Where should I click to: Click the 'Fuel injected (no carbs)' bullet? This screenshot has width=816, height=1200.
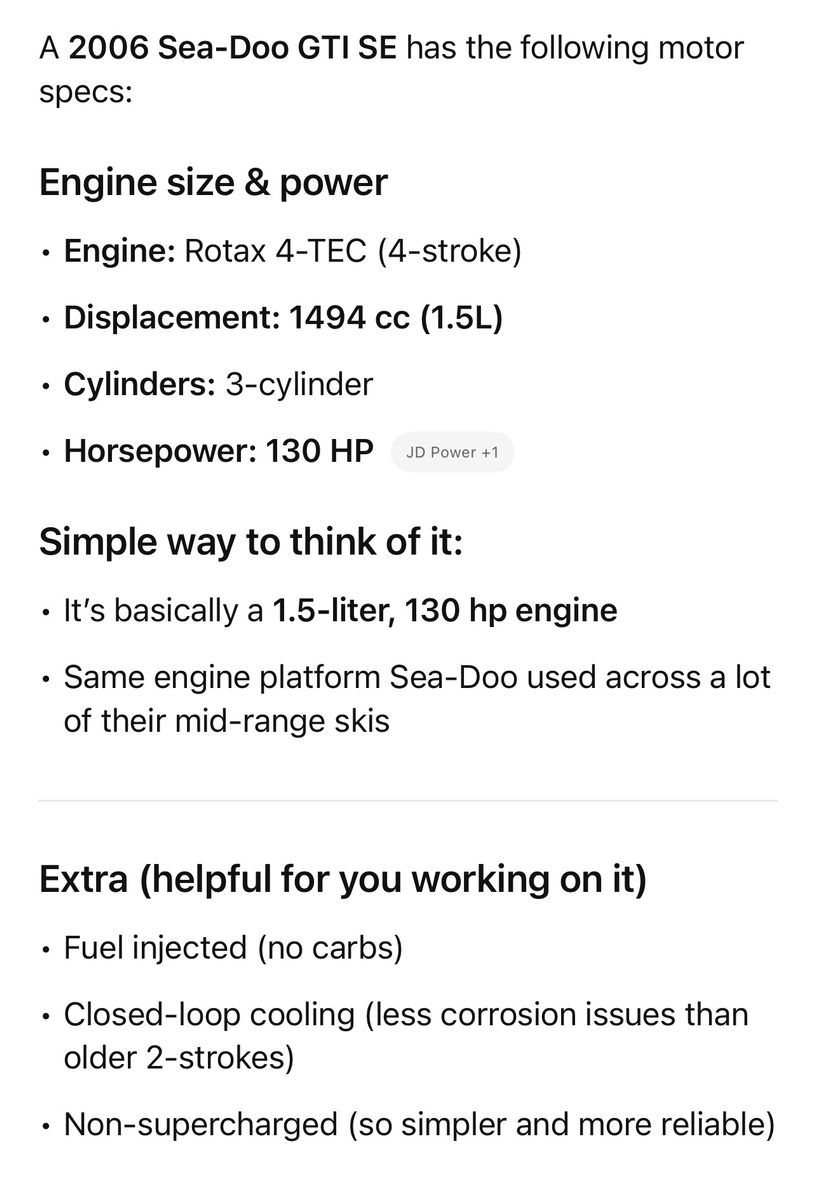[x=232, y=947]
